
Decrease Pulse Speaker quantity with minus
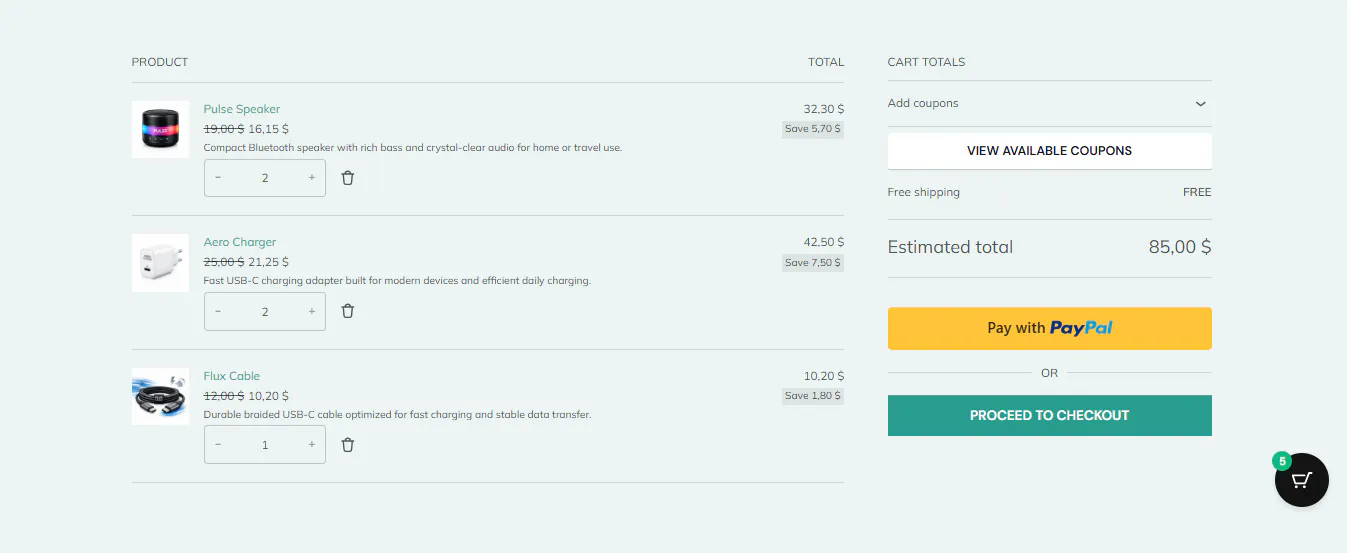click(x=218, y=178)
